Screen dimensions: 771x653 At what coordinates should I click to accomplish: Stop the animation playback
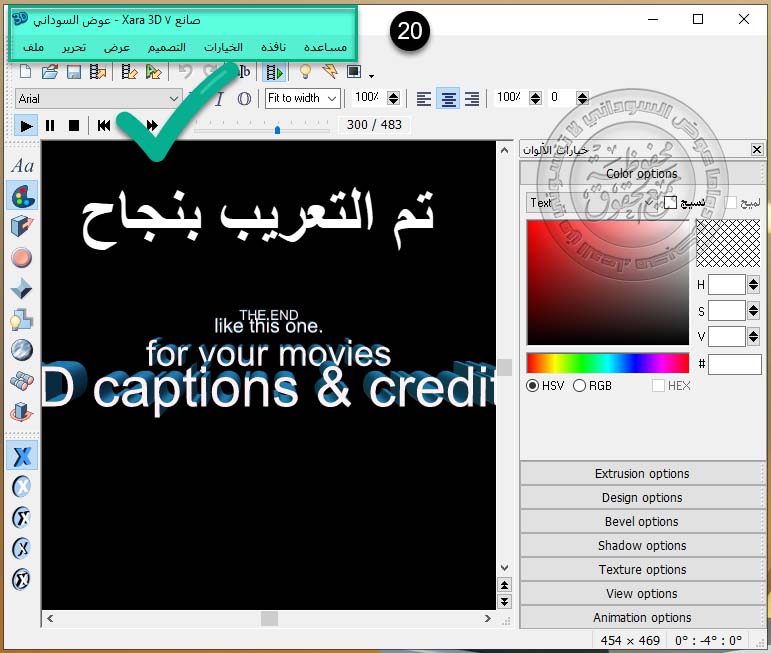click(x=74, y=125)
